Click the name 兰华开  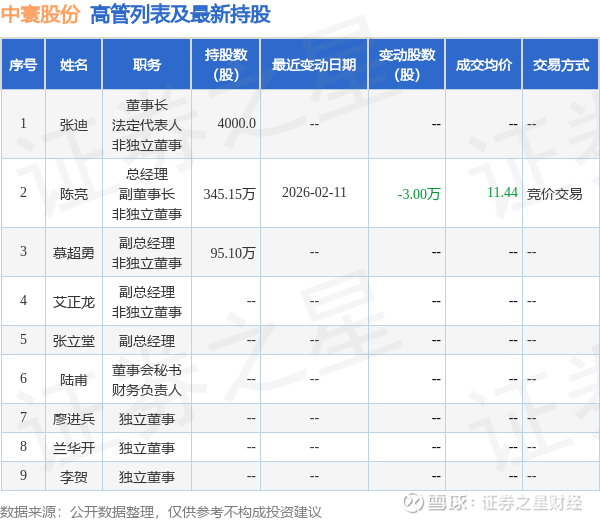pyautogui.click(x=73, y=448)
